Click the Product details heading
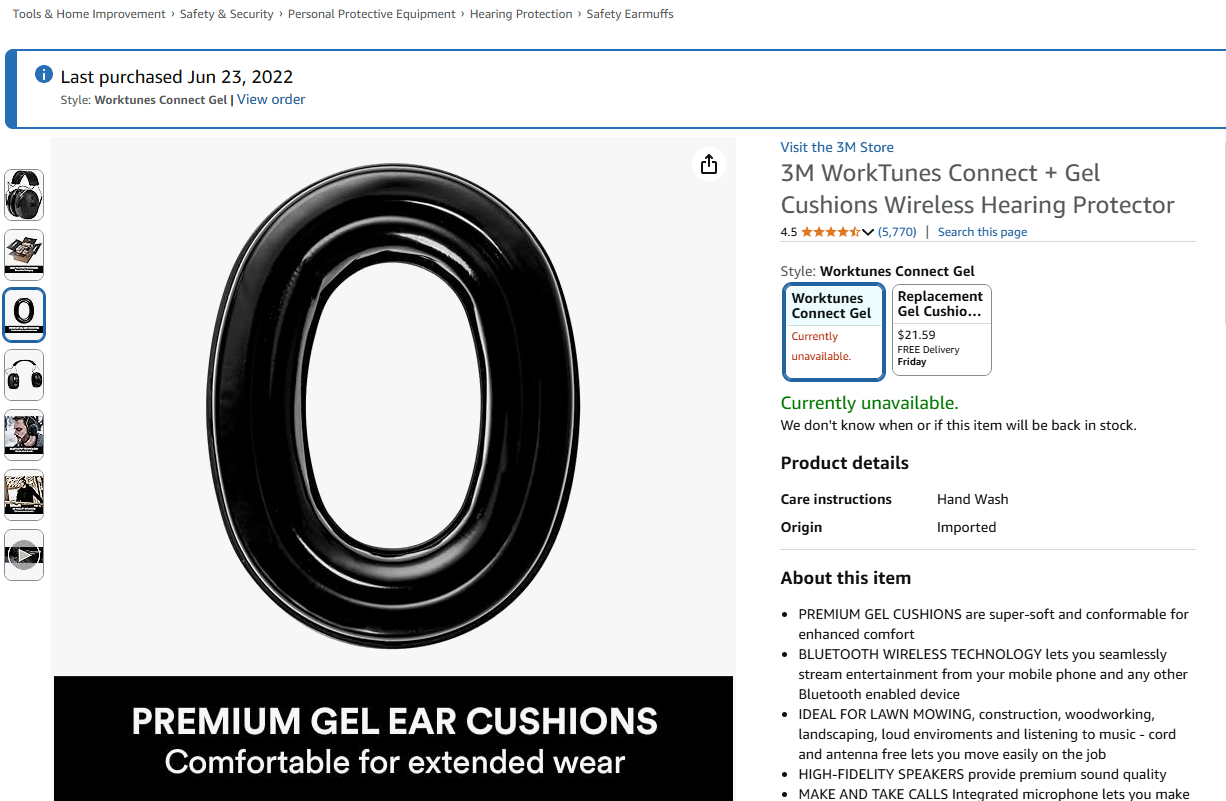The height and width of the screenshot is (801, 1226). pos(845,463)
